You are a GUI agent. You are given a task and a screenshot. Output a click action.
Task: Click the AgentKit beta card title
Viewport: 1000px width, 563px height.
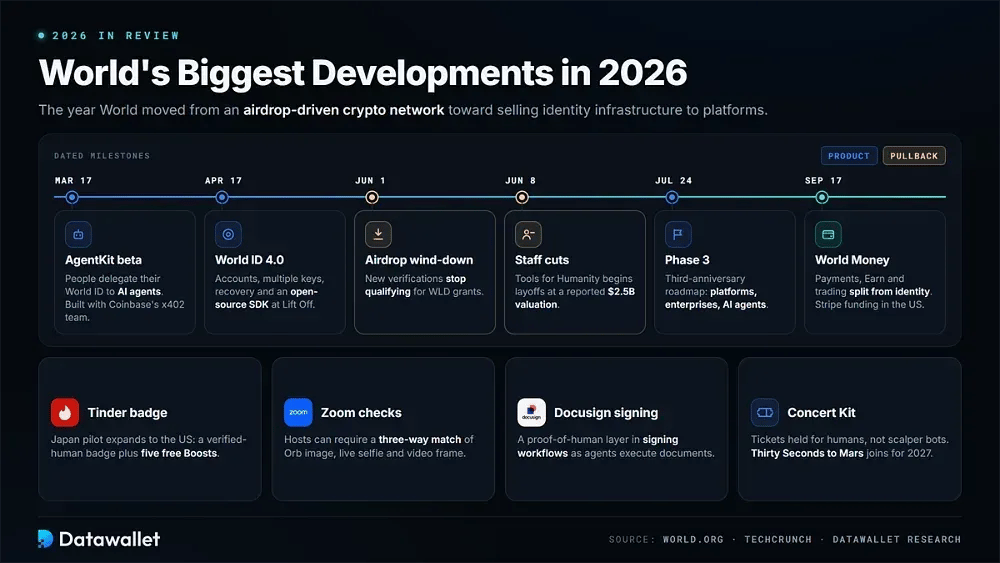click(103, 260)
